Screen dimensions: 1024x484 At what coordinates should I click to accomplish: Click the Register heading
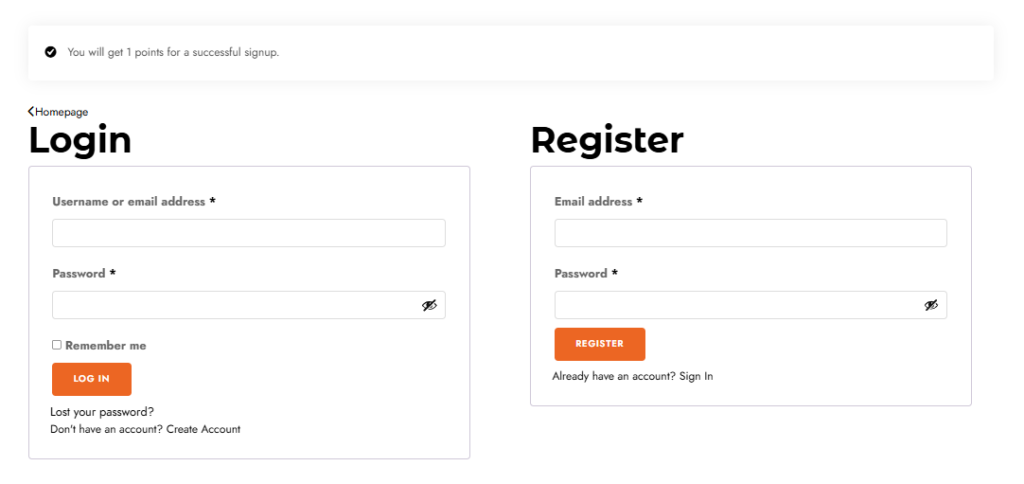tap(607, 140)
